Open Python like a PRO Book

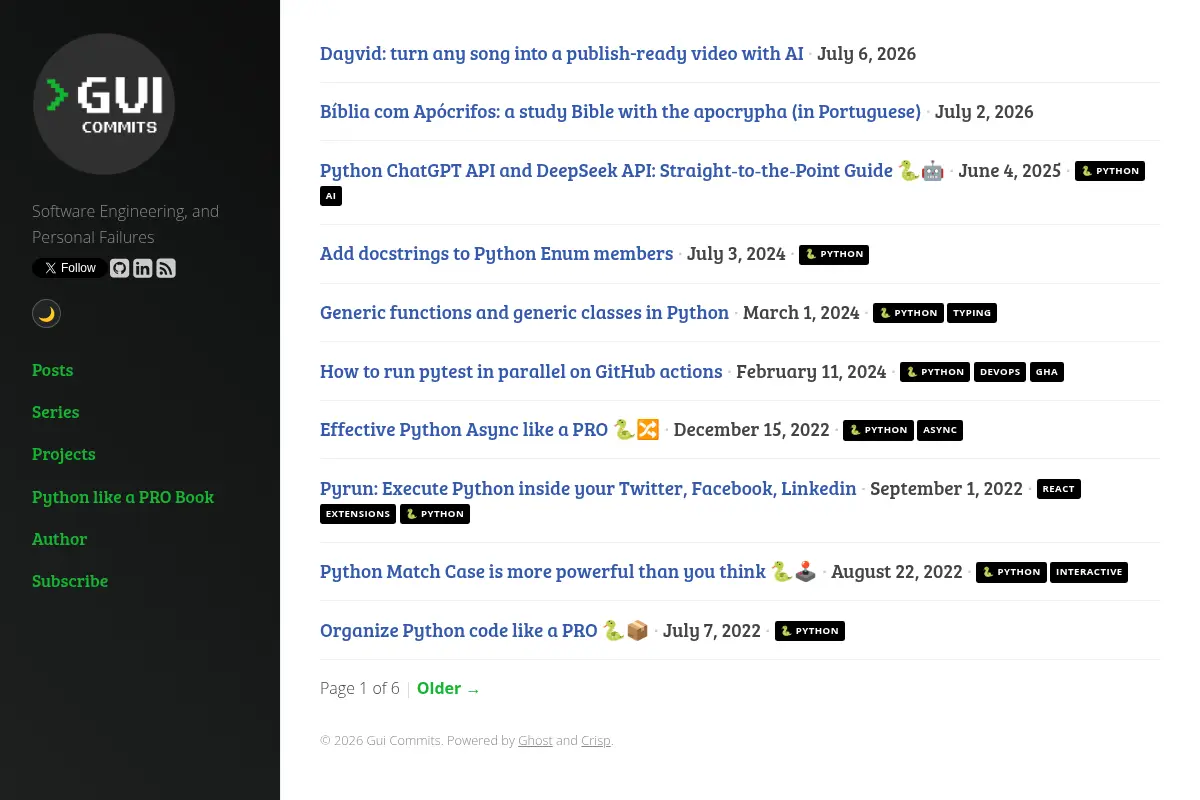click(123, 497)
